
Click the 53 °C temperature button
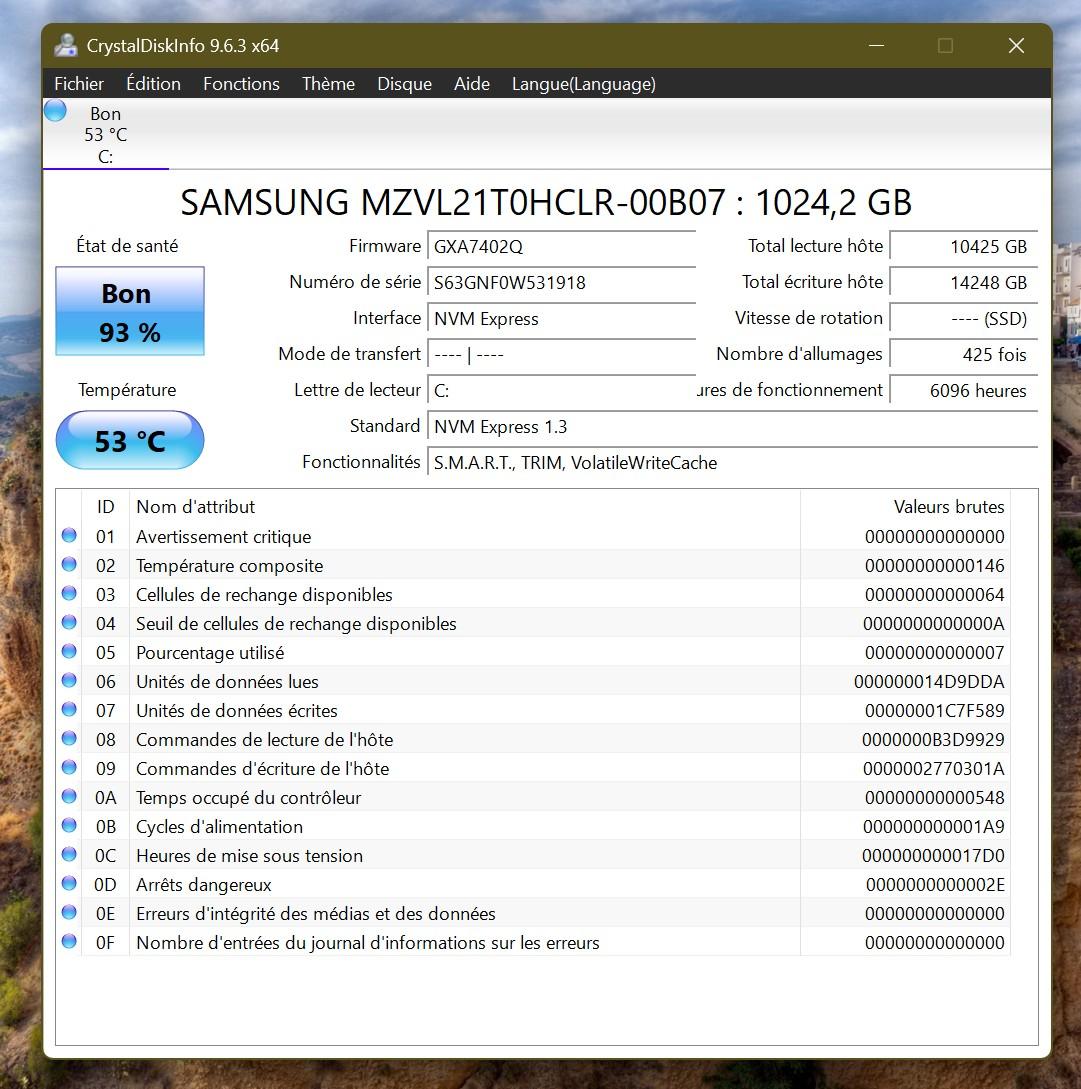(x=130, y=440)
